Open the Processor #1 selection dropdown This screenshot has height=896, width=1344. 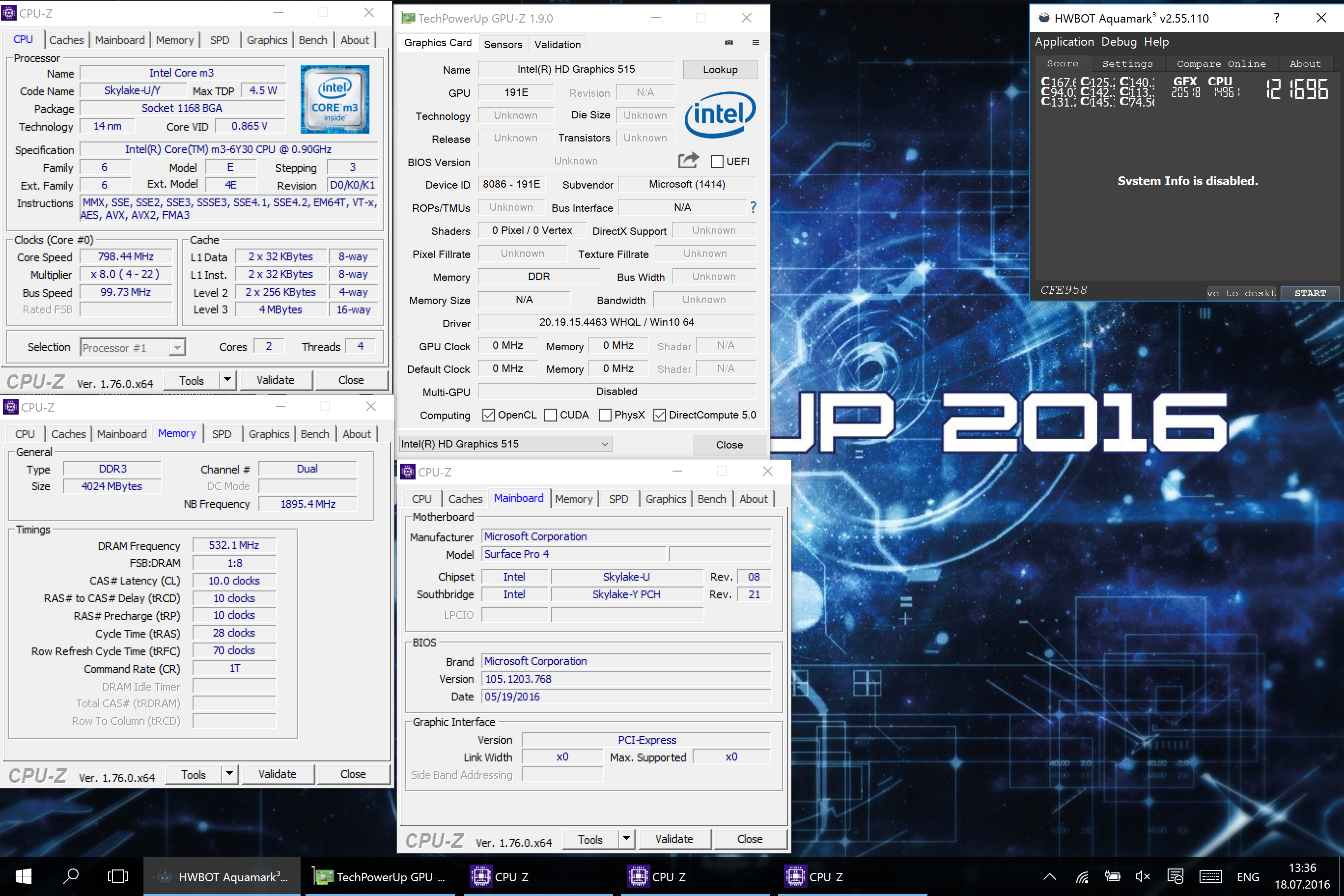[133, 347]
